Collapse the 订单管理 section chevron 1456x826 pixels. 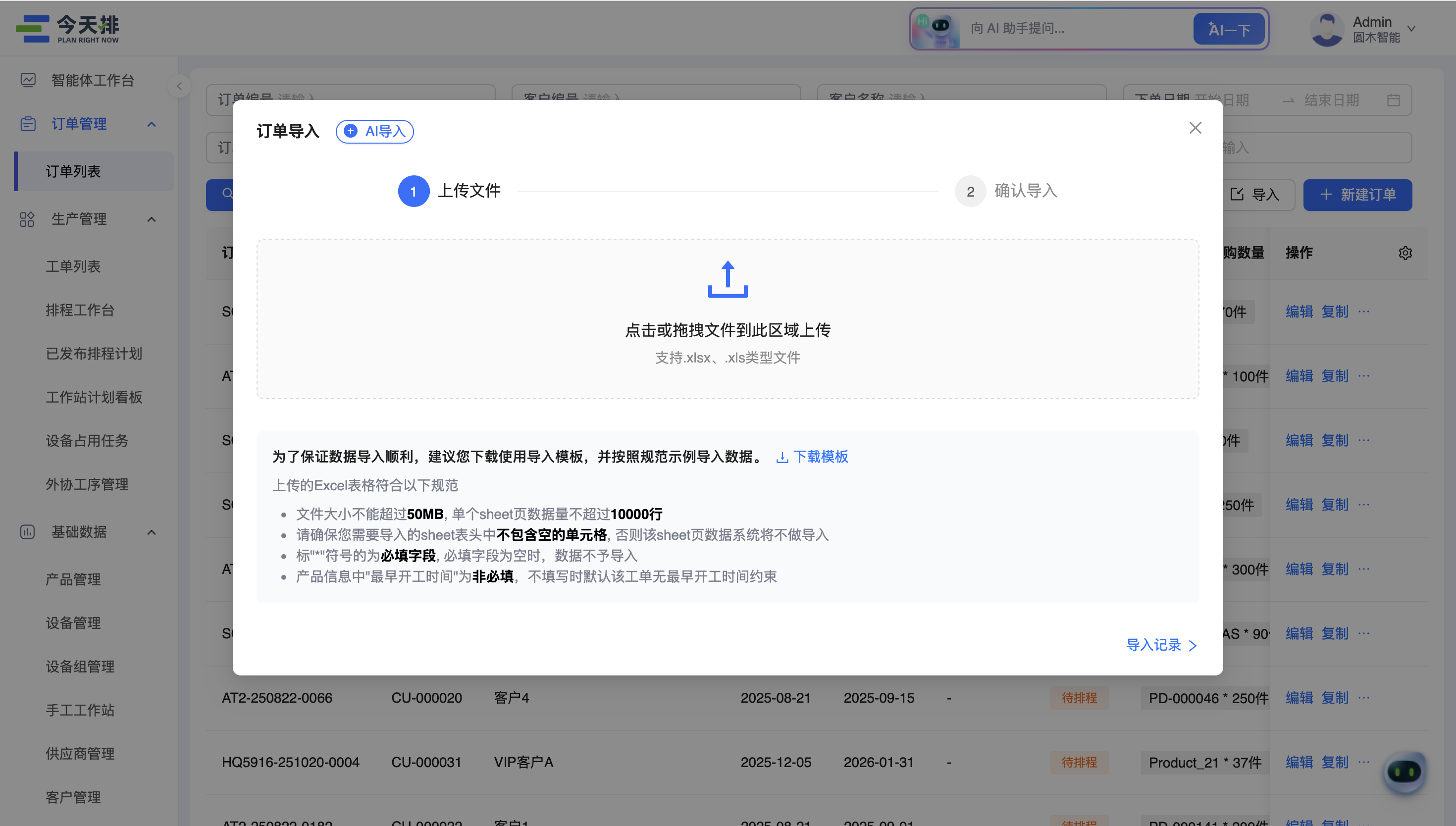(152, 124)
